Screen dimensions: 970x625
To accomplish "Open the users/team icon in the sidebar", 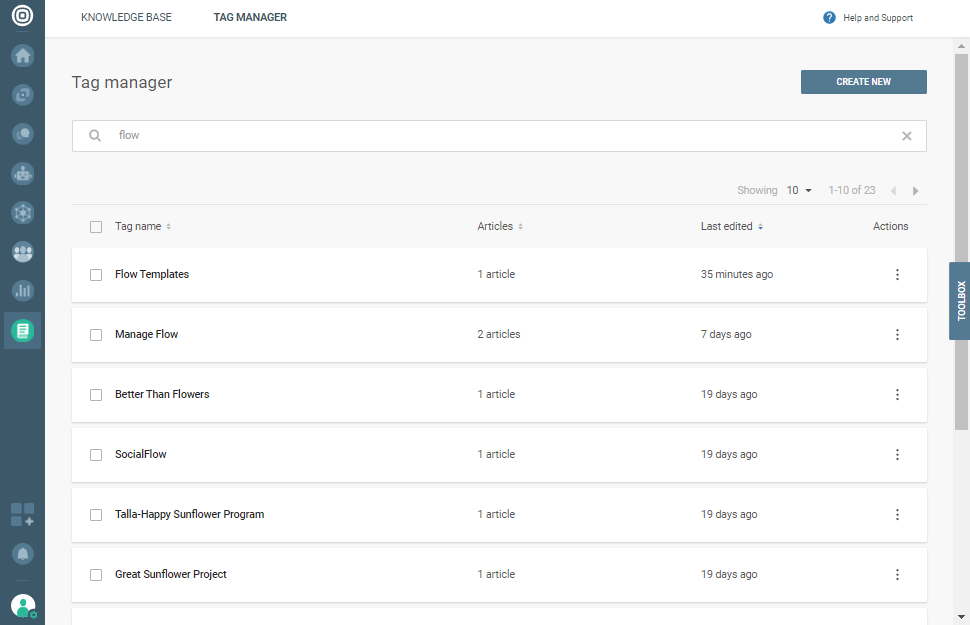I will pyautogui.click(x=22, y=252).
